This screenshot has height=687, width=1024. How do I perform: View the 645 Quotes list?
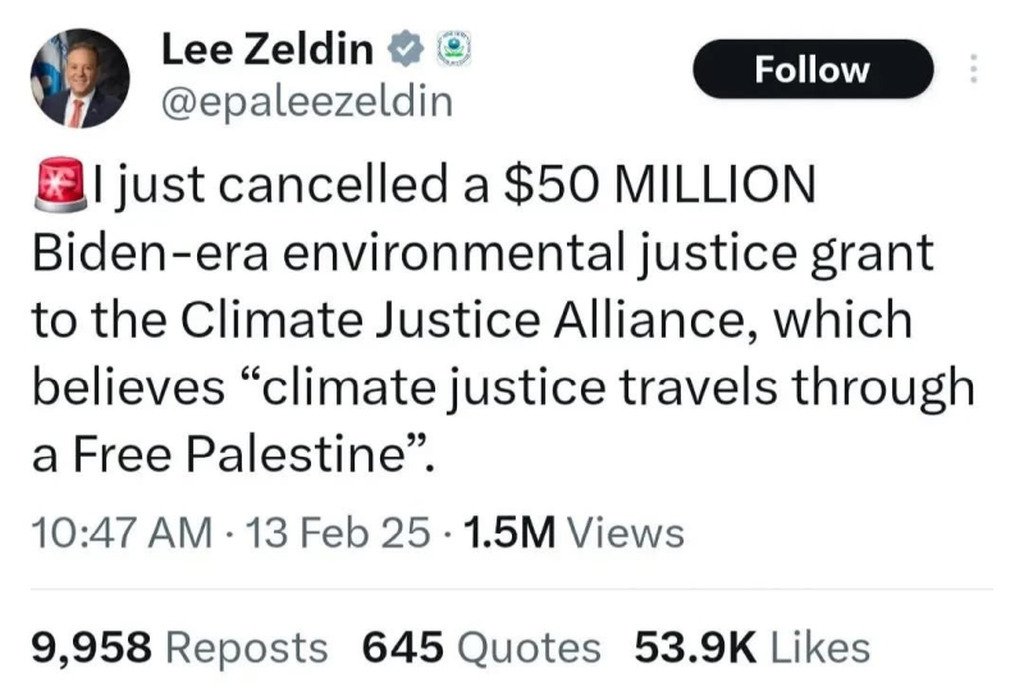click(x=481, y=647)
